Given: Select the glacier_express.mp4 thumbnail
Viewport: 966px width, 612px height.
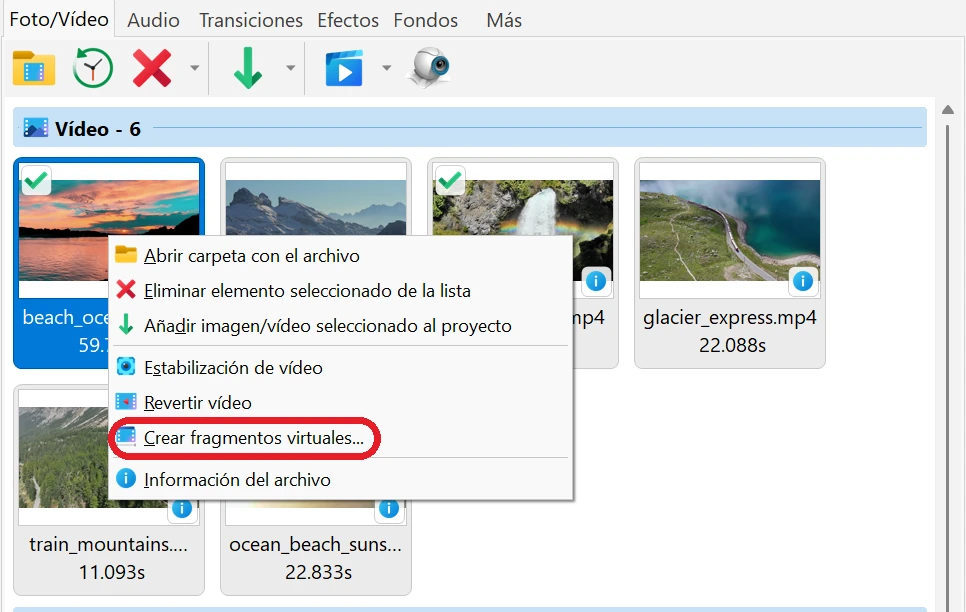Looking at the screenshot, I should tap(729, 231).
